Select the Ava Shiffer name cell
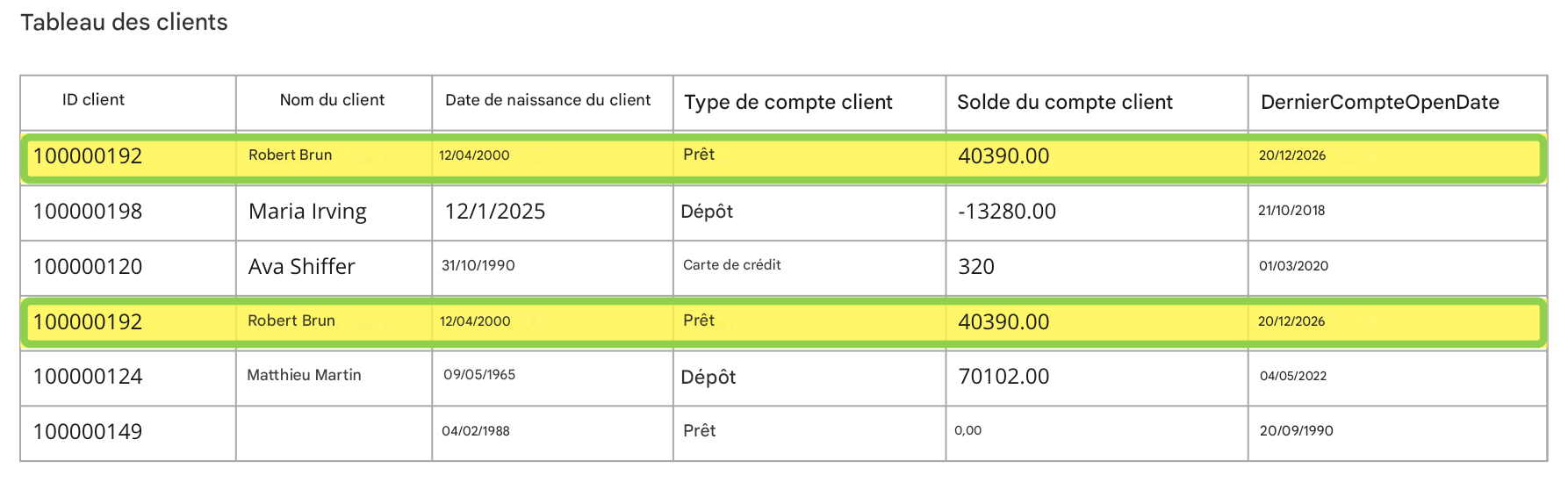 301,267
